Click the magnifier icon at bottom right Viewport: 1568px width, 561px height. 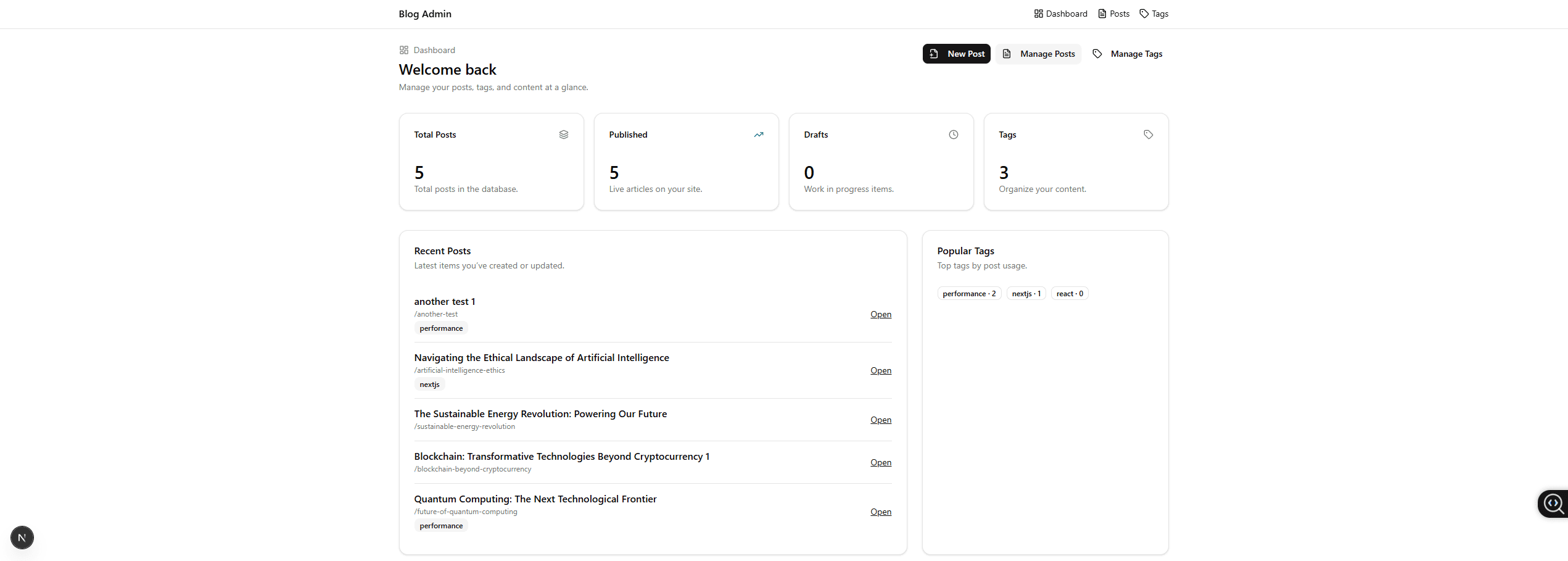pyautogui.click(x=1552, y=504)
